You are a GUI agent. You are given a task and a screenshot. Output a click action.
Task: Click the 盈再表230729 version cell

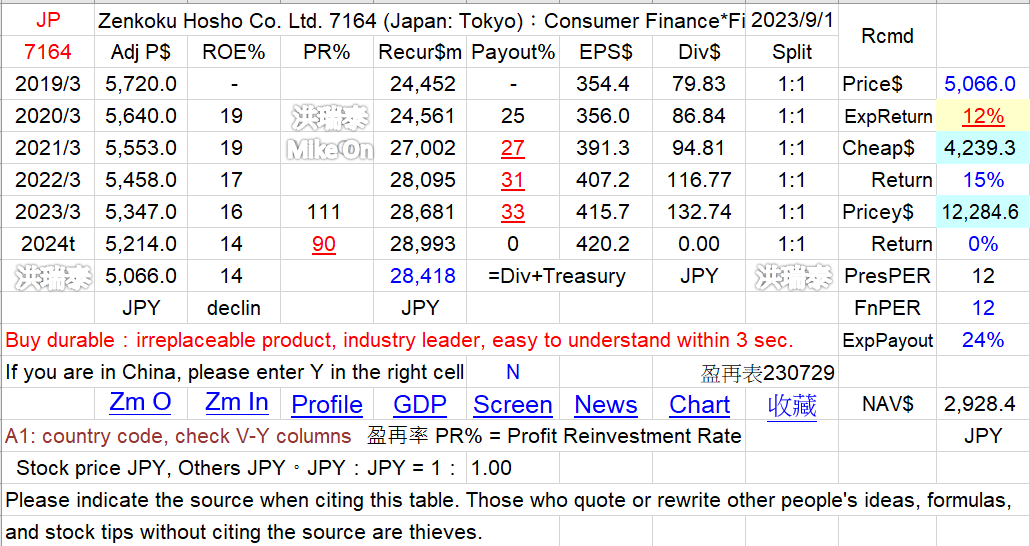pos(767,373)
